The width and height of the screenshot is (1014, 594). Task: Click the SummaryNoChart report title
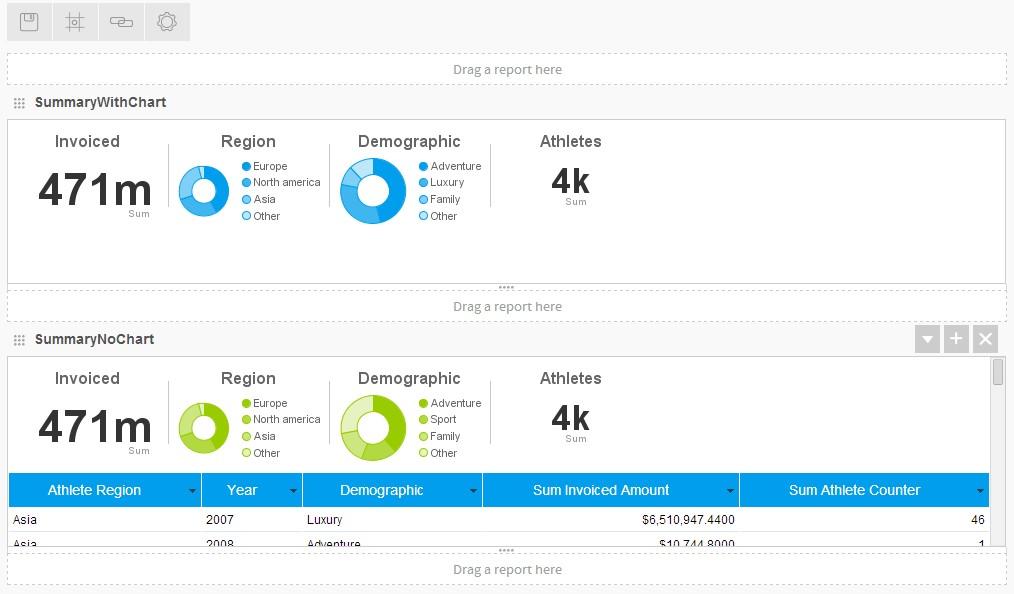(94, 339)
